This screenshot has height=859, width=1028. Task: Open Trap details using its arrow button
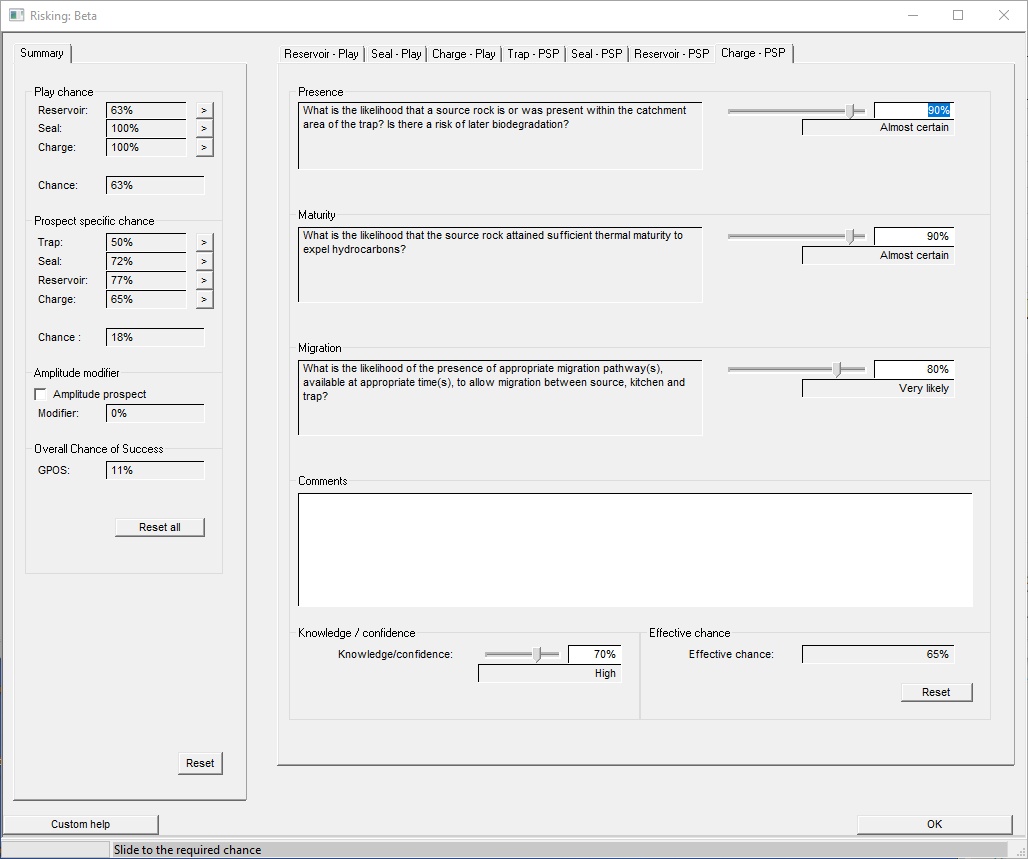pyautogui.click(x=204, y=242)
